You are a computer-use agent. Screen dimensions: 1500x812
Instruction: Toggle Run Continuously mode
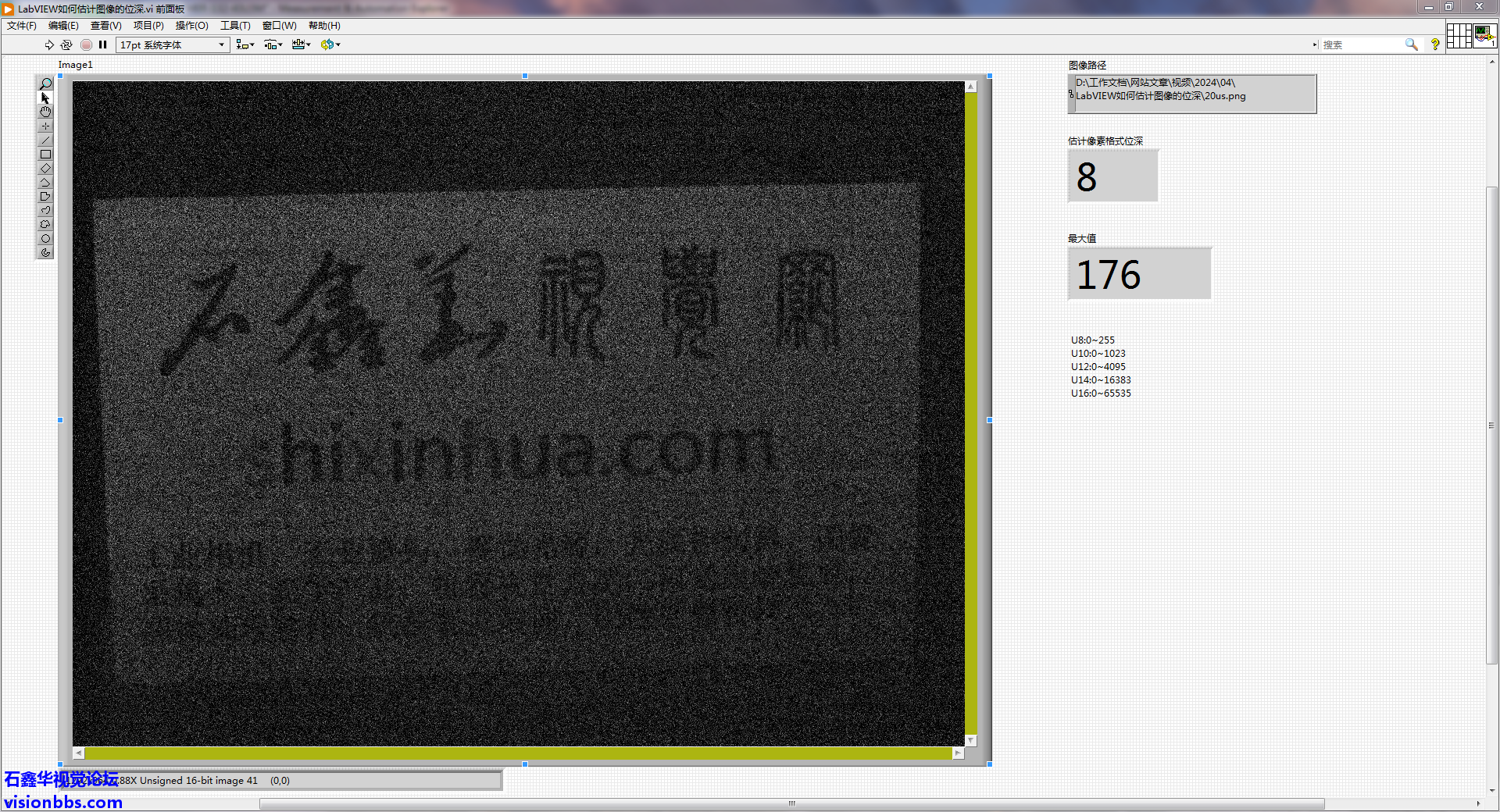pos(66,45)
